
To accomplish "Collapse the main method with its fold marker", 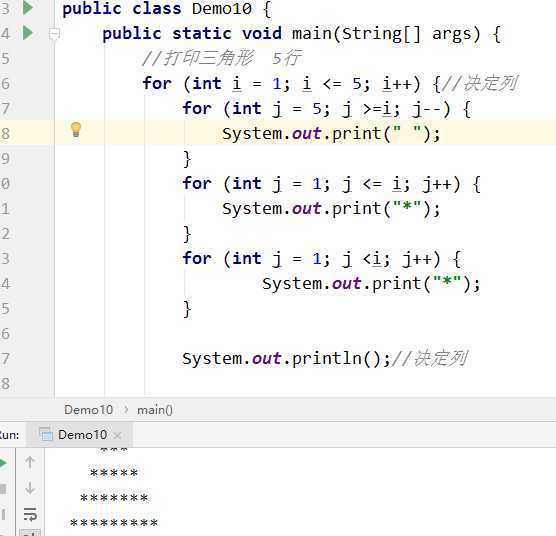I will [x=54, y=34].
